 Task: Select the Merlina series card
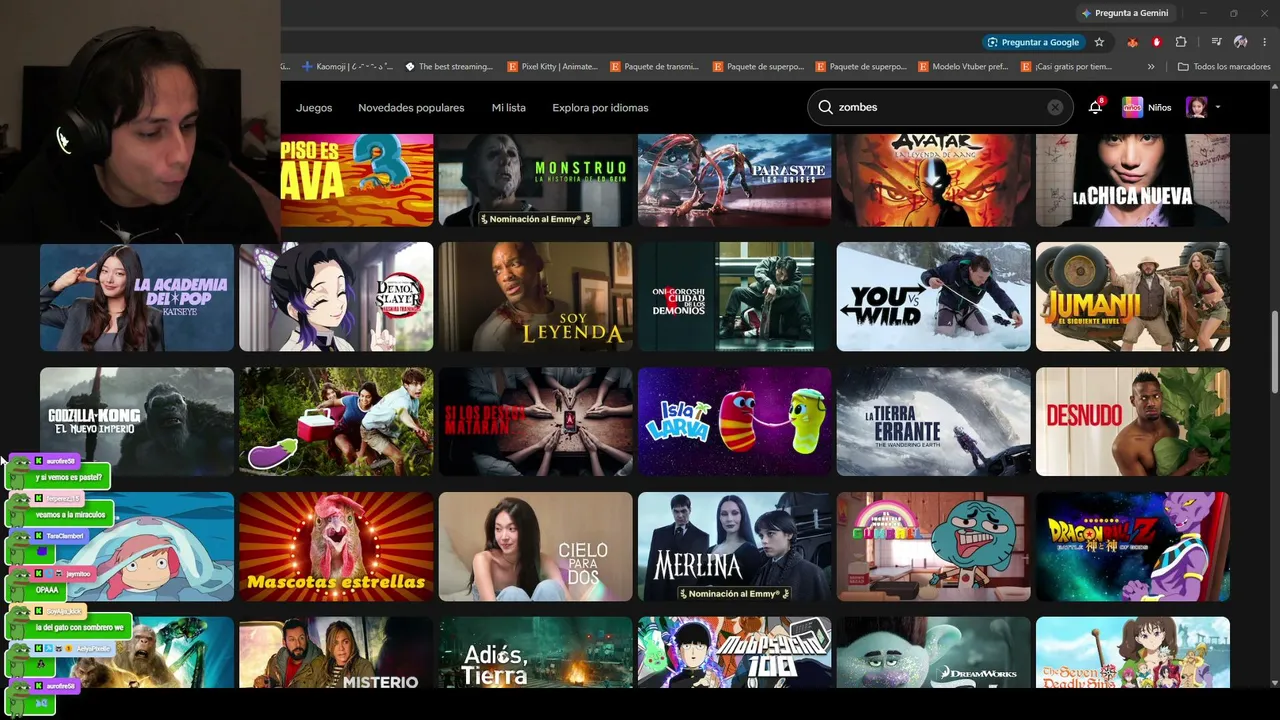click(x=734, y=546)
